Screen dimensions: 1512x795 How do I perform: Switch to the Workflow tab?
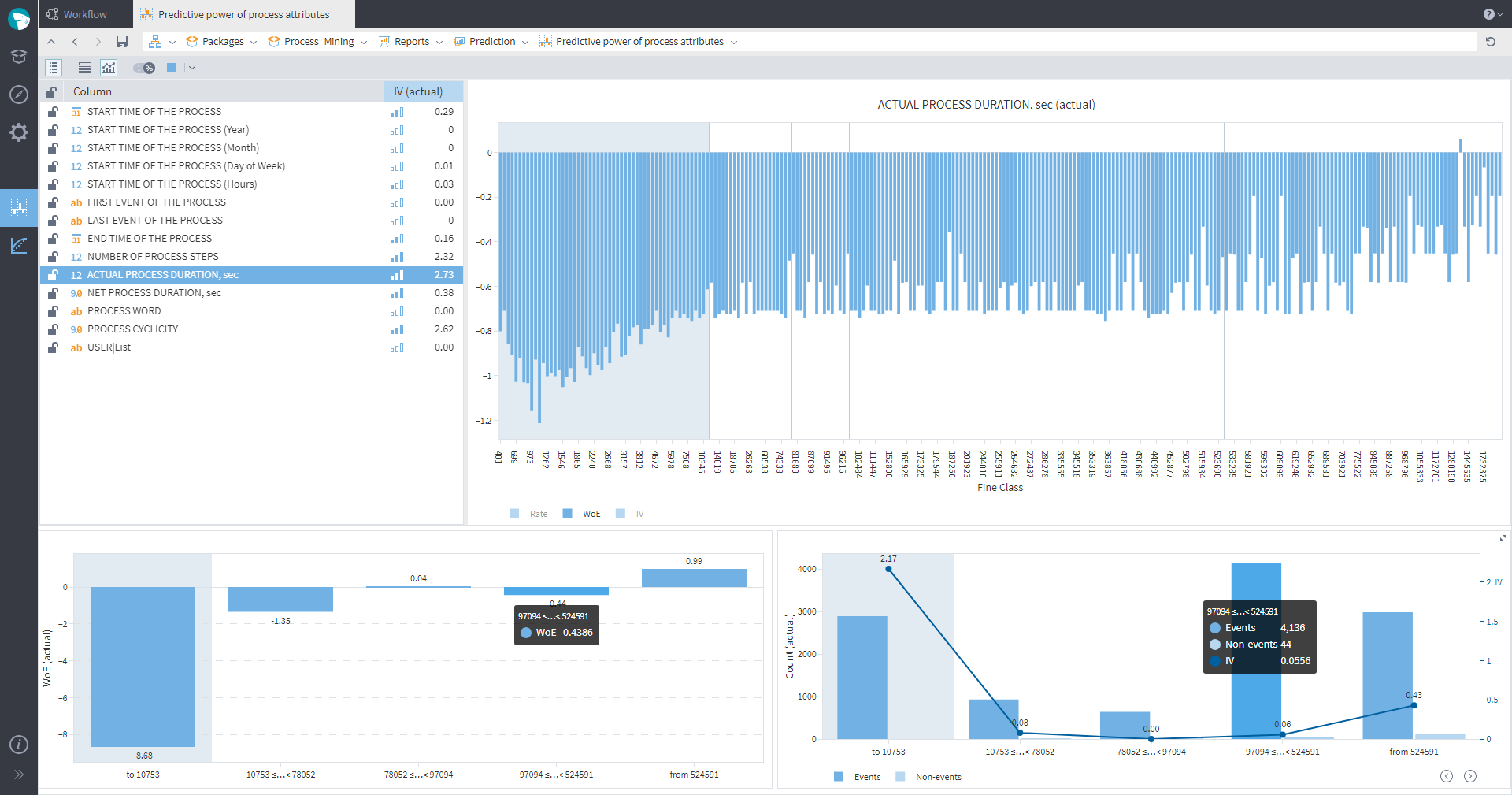click(x=85, y=14)
